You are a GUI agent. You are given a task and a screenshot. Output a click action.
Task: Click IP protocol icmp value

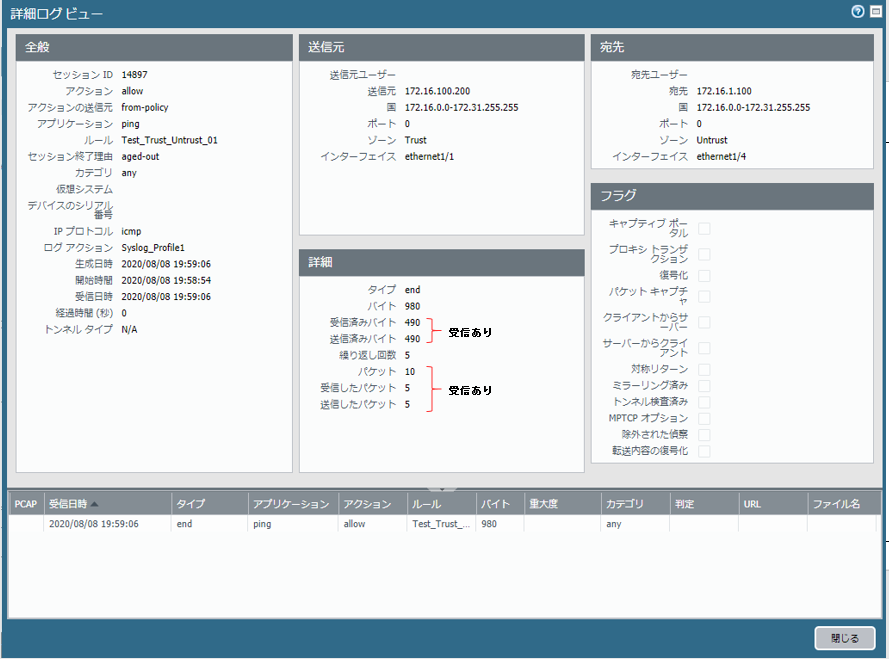pos(131,231)
